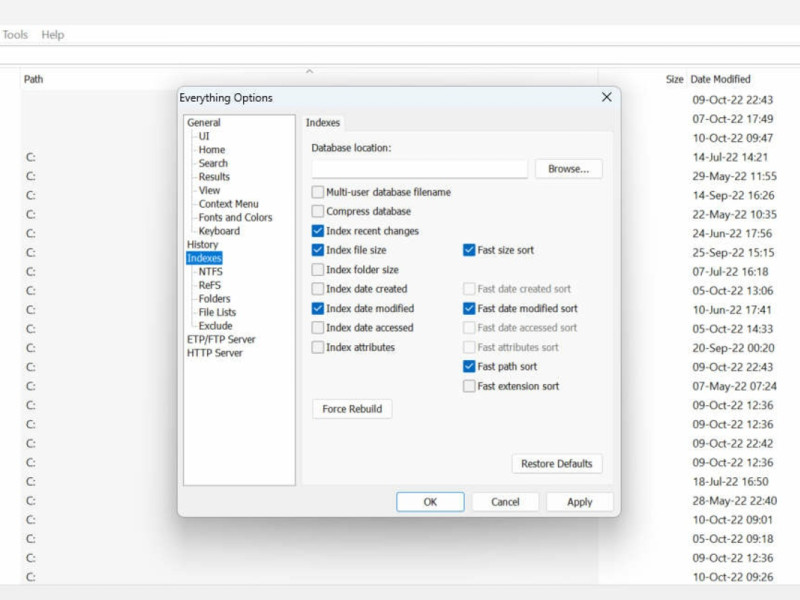Select Folders in options tree
Screen dimensions: 800x600
(214, 298)
